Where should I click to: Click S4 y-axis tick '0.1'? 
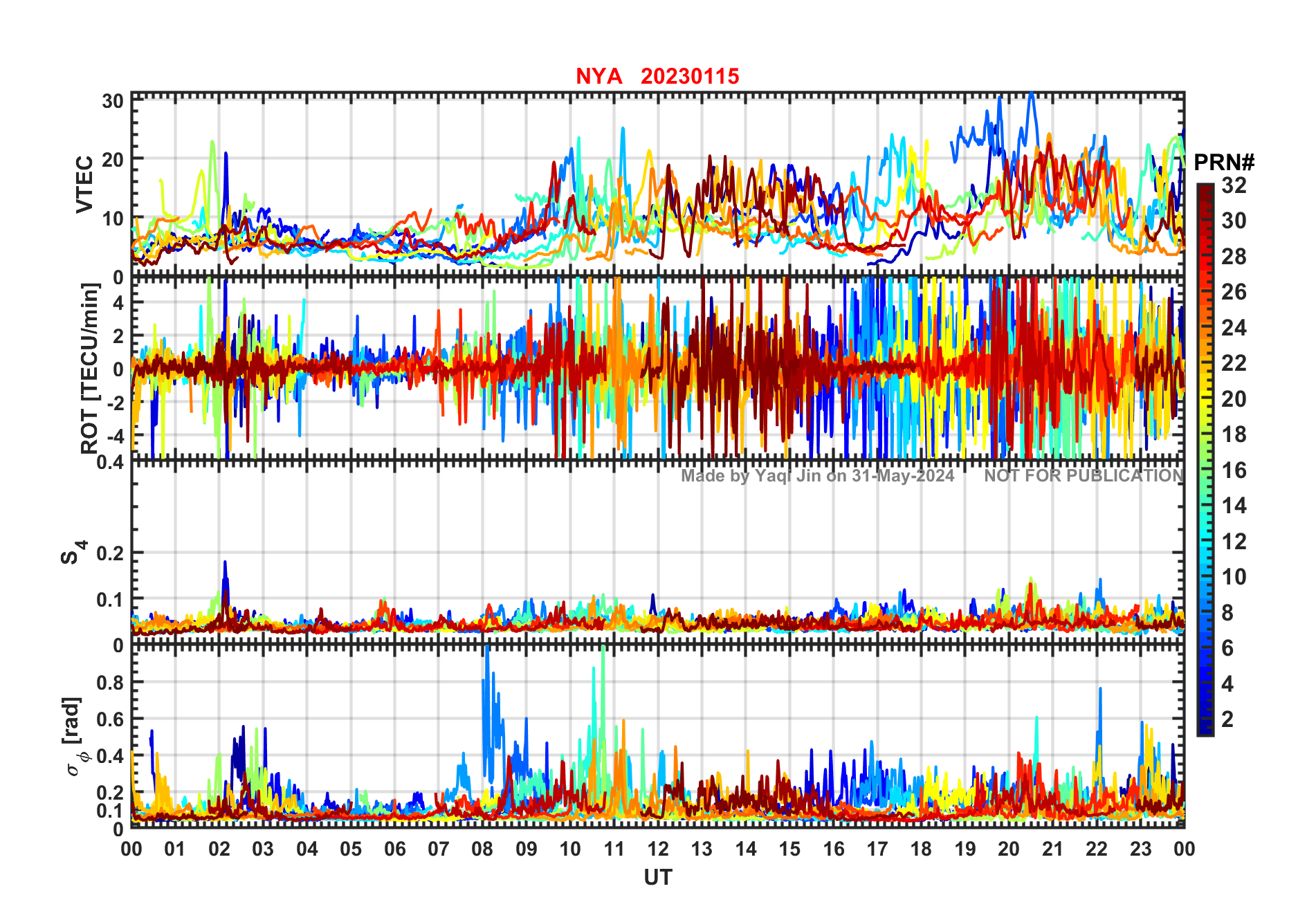110,599
